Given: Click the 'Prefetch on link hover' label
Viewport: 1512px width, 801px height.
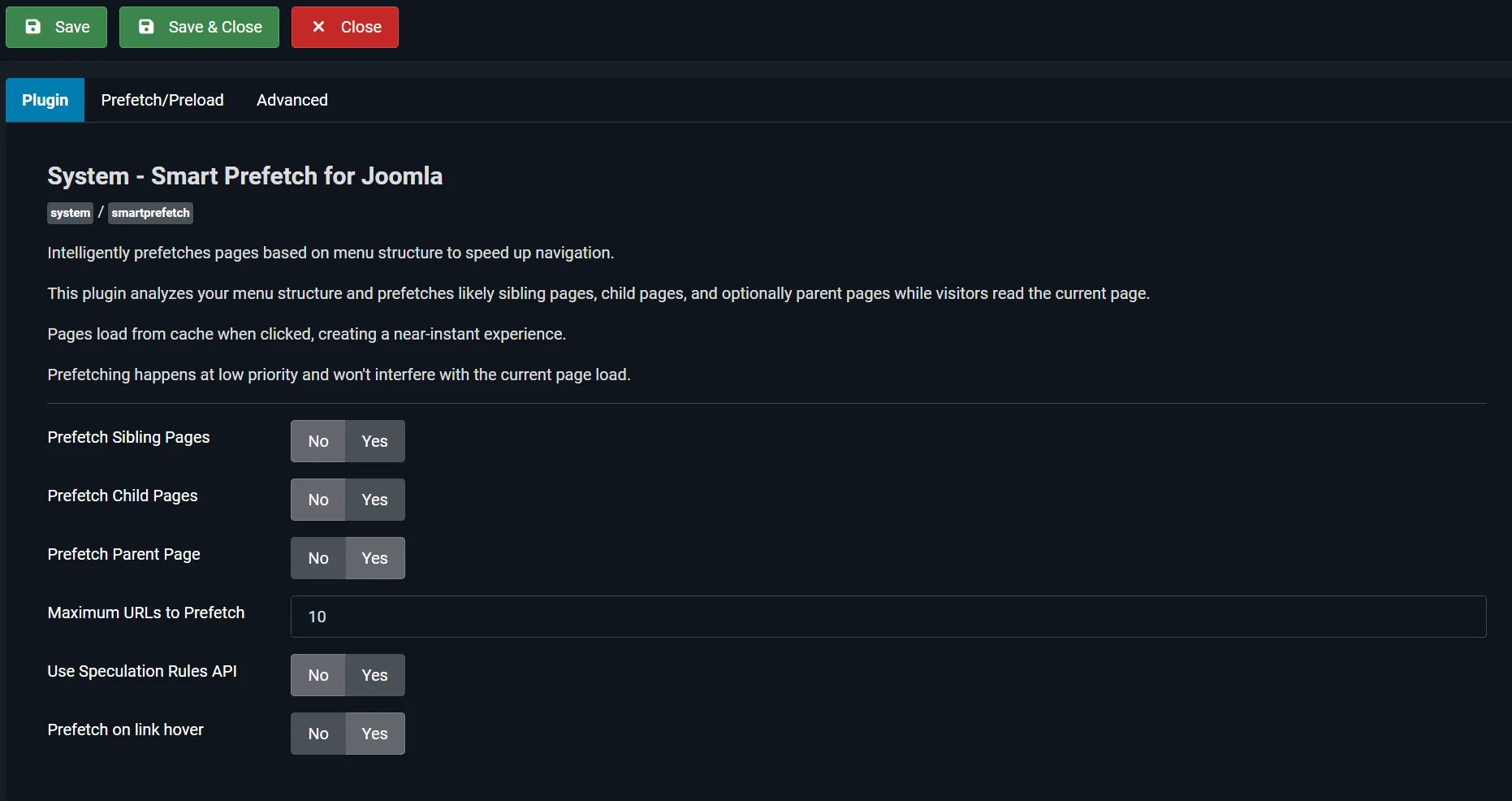Looking at the screenshot, I should coord(125,730).
